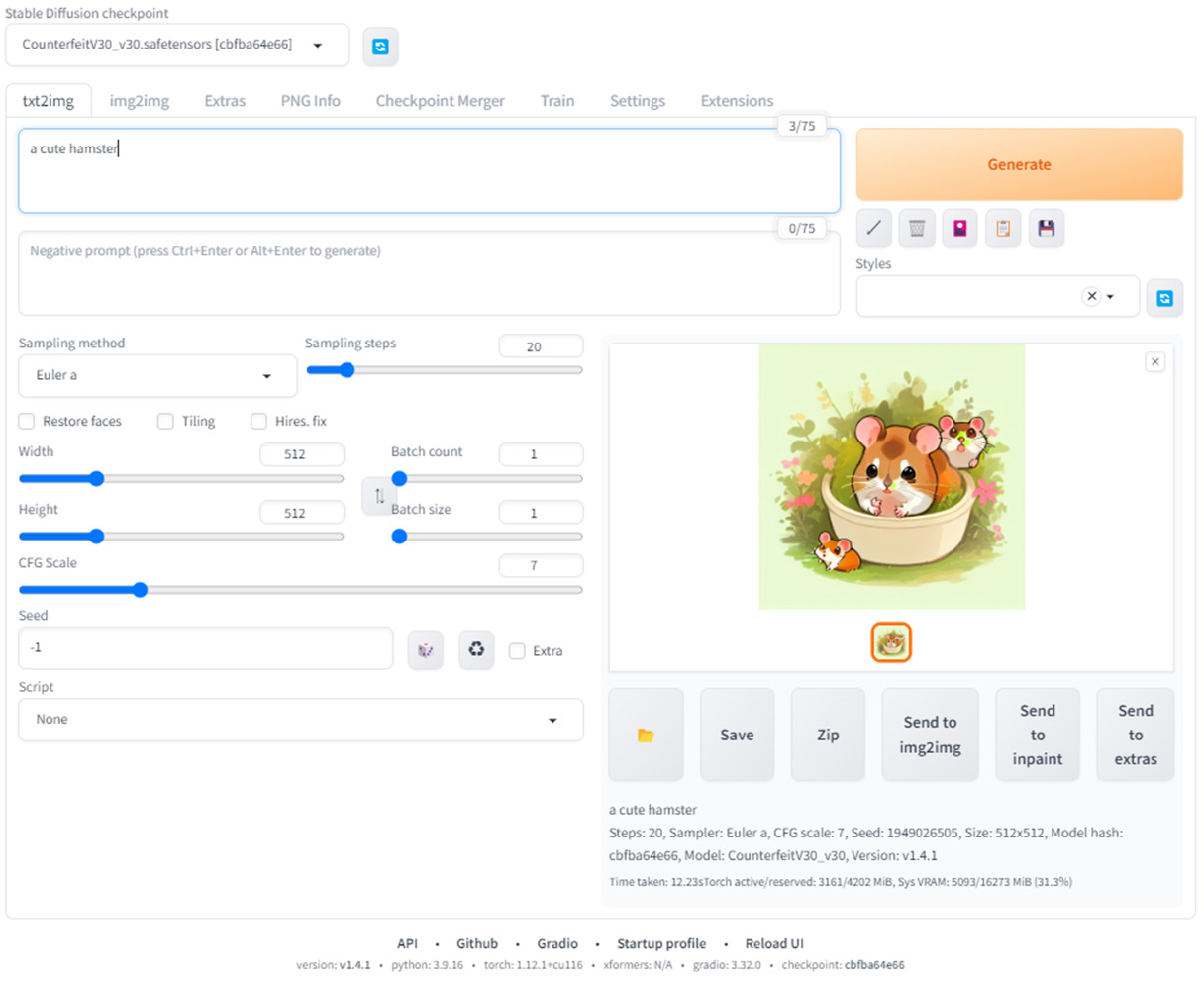The height and width of the screenshot is (983, 1204).
Task: Click the swap width and height arrows icon
Action: pyautogui.click(x=379, y=496)
